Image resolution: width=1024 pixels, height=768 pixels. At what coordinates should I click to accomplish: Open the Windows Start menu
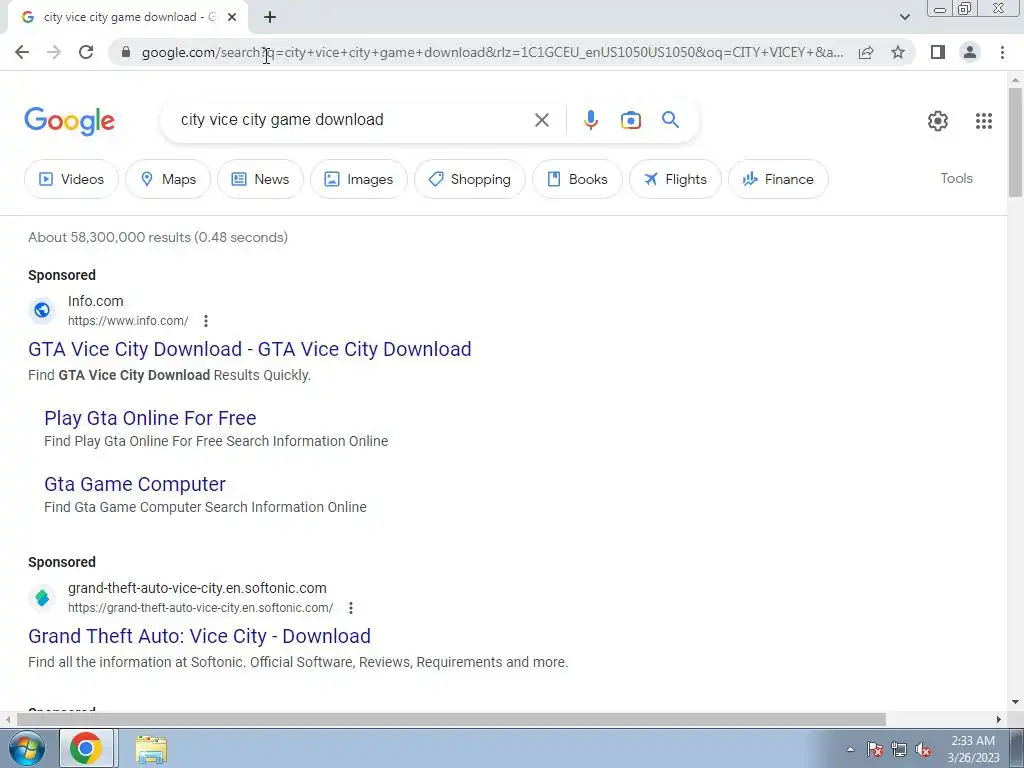point(26,748)
